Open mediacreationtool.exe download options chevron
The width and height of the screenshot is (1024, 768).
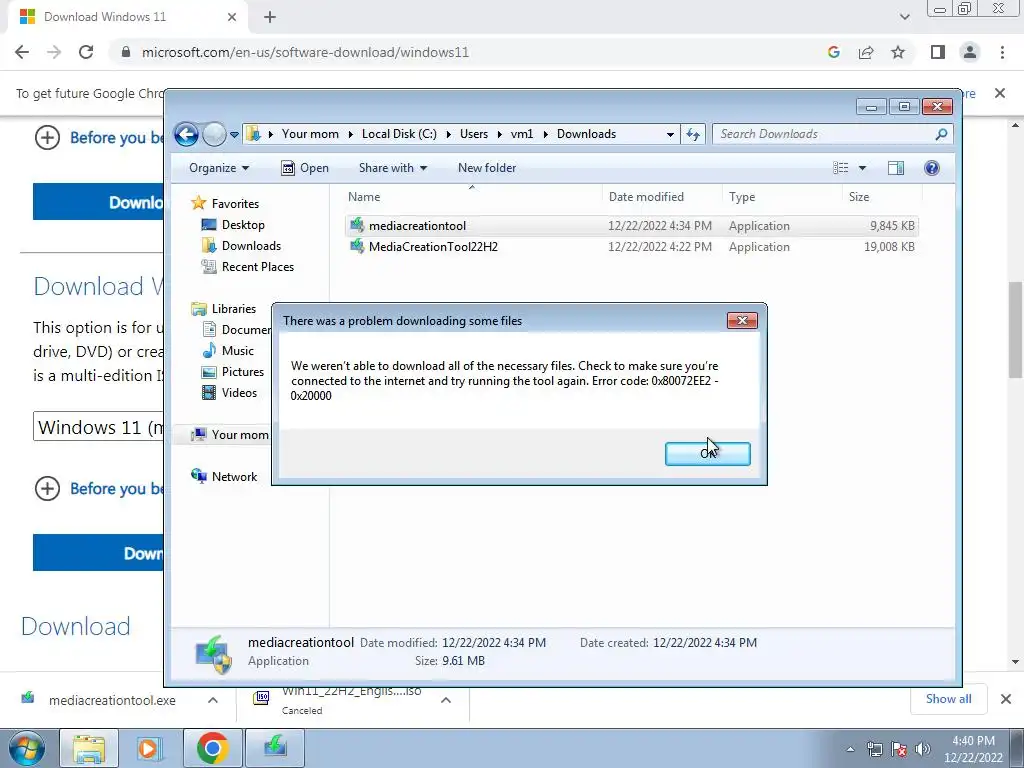click(213, 700)
